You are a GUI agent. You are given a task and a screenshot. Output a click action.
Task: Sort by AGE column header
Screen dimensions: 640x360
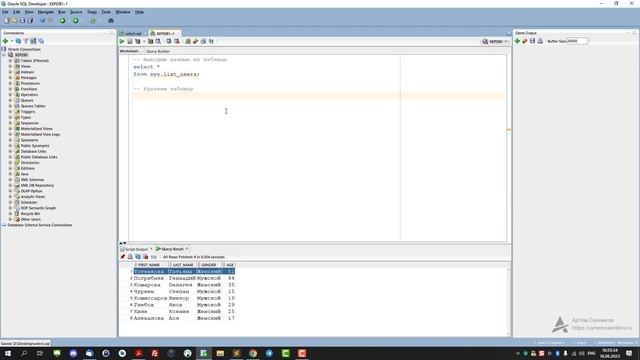[x=230, y=265]
